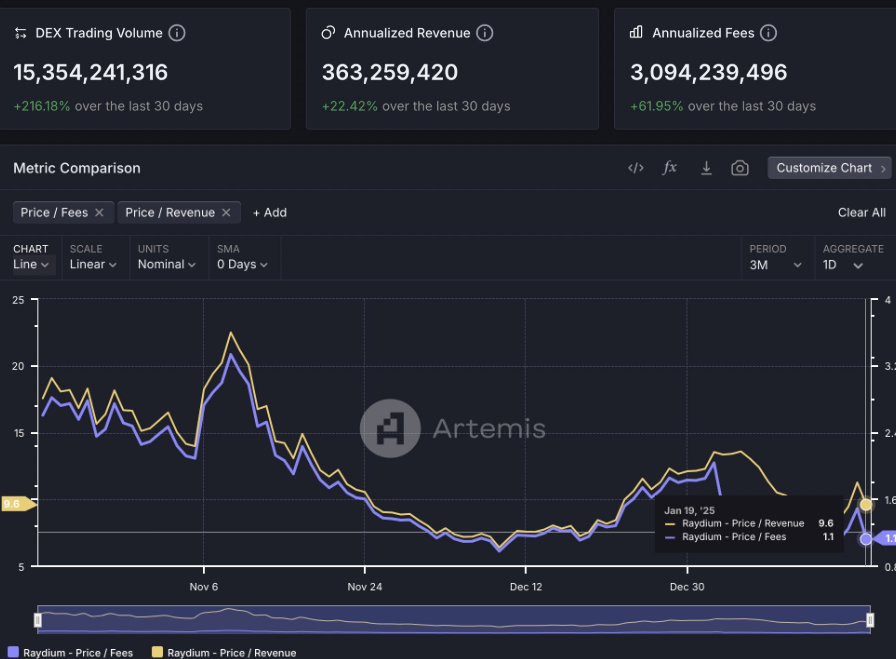The image size is (896, 659).
Task: Open the SMA 0 Days dropdown
Action: 243,264
